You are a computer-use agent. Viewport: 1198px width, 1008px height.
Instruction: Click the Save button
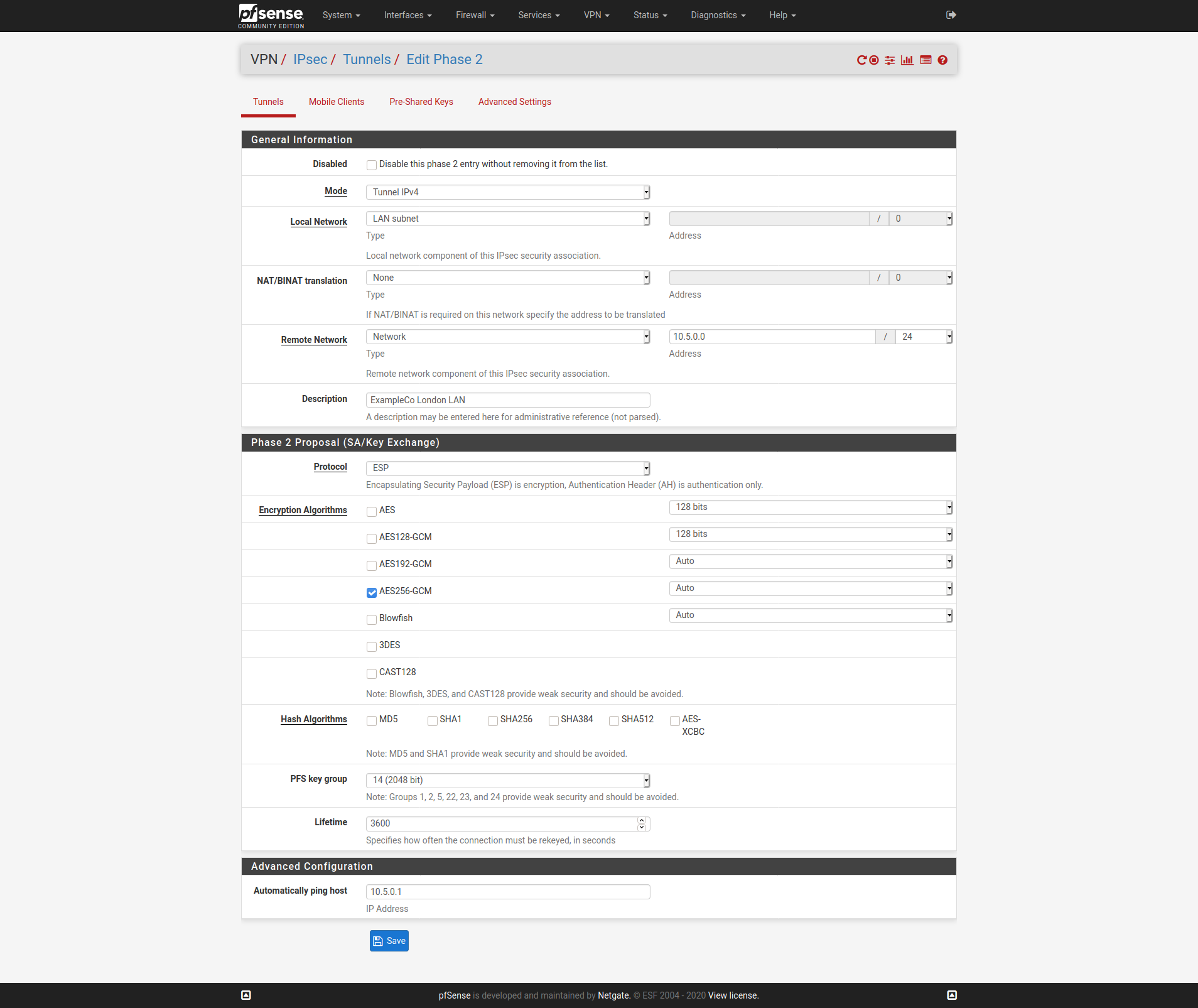(x=389, y=941)
